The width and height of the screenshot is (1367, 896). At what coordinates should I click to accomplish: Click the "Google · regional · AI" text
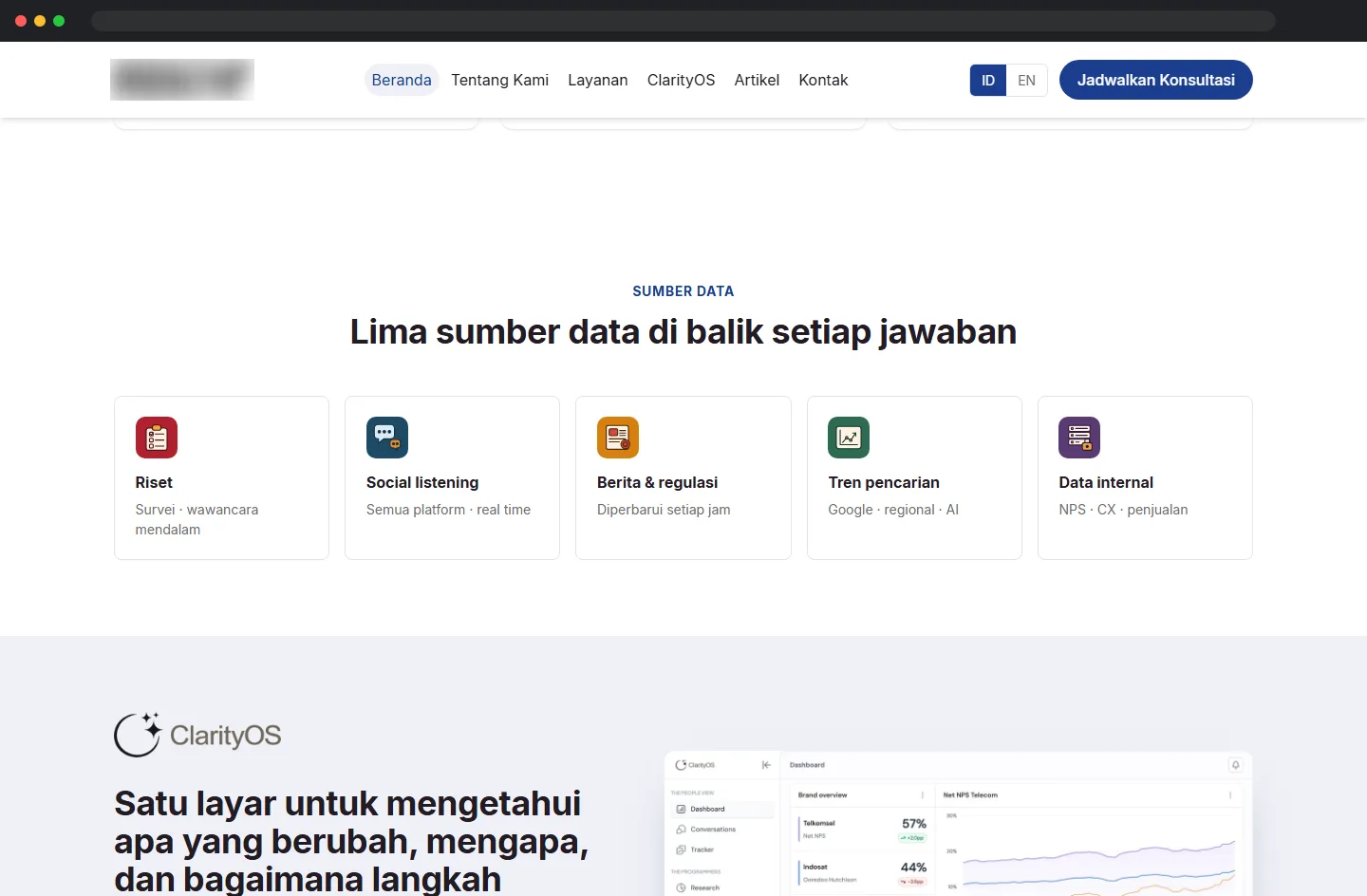(893, 510)
